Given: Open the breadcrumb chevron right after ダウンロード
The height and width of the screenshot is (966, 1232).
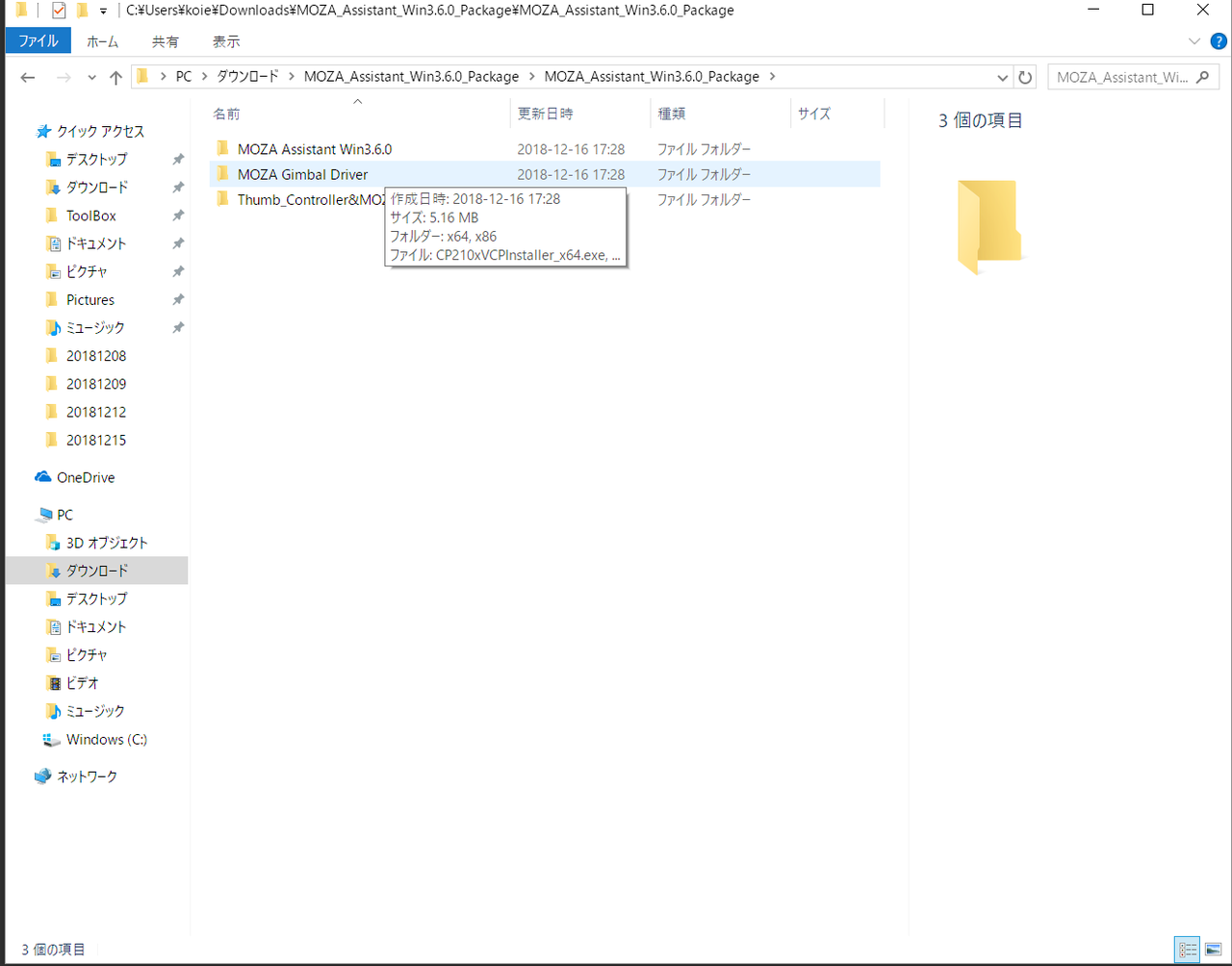Looking at the screenshot, I should [291, 76].
